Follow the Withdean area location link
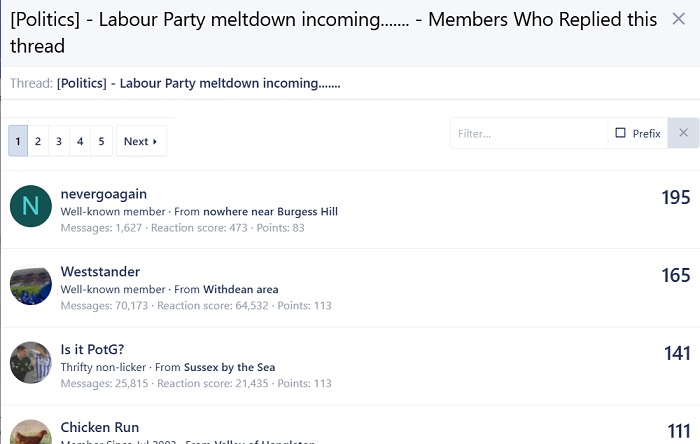This screenshot has width=700, height=444. [241, 289]
